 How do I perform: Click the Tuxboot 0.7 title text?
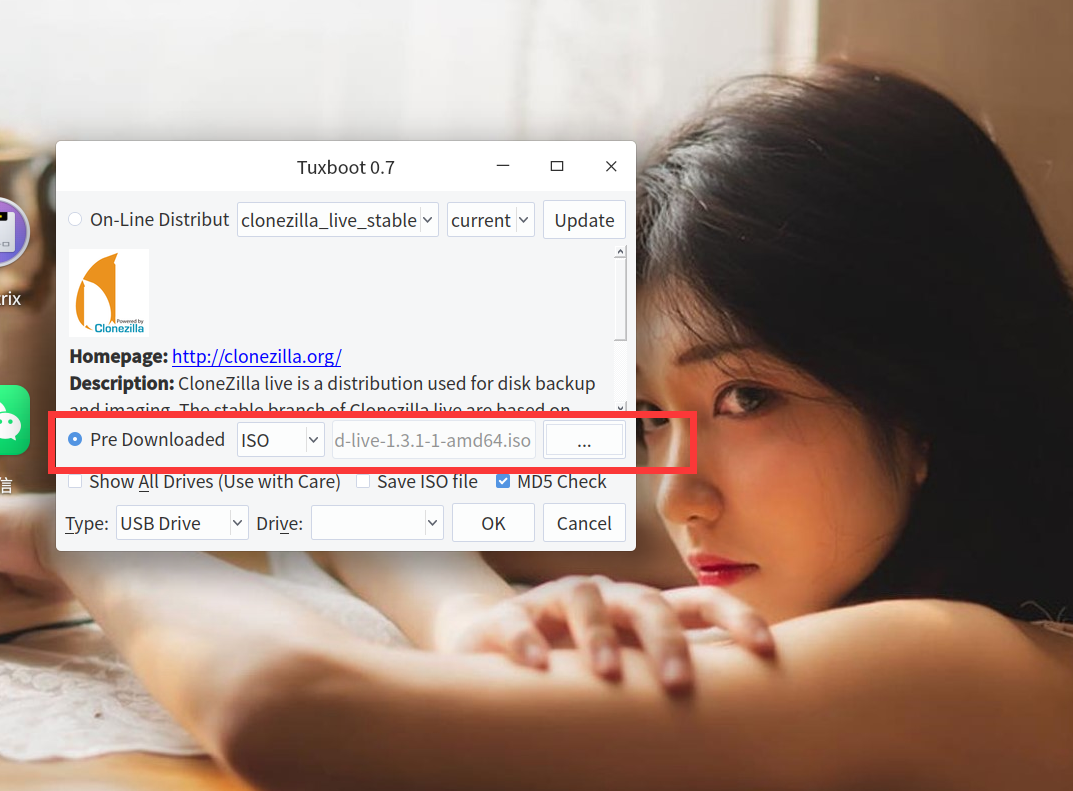[x=346, y=167]
